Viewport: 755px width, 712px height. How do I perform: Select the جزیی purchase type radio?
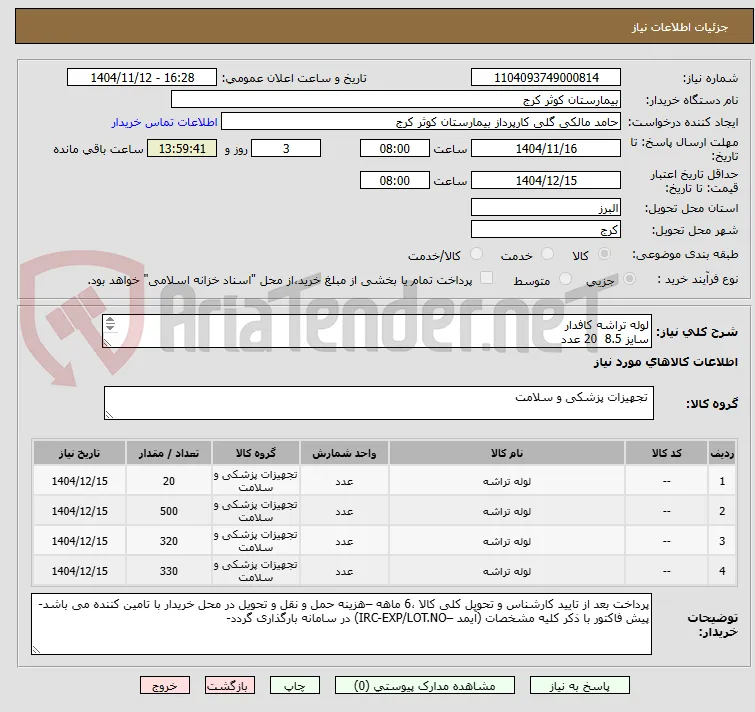629,279
